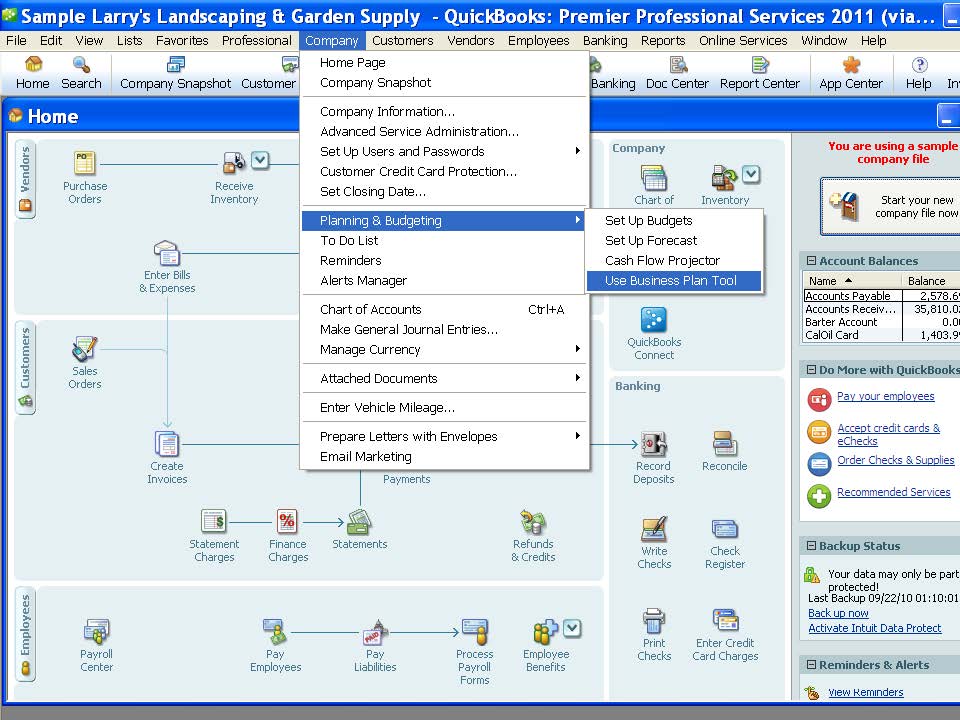The image size is (960, 720).
Task: Click the Help toolbar button
Action: click(x=918, y=73)
